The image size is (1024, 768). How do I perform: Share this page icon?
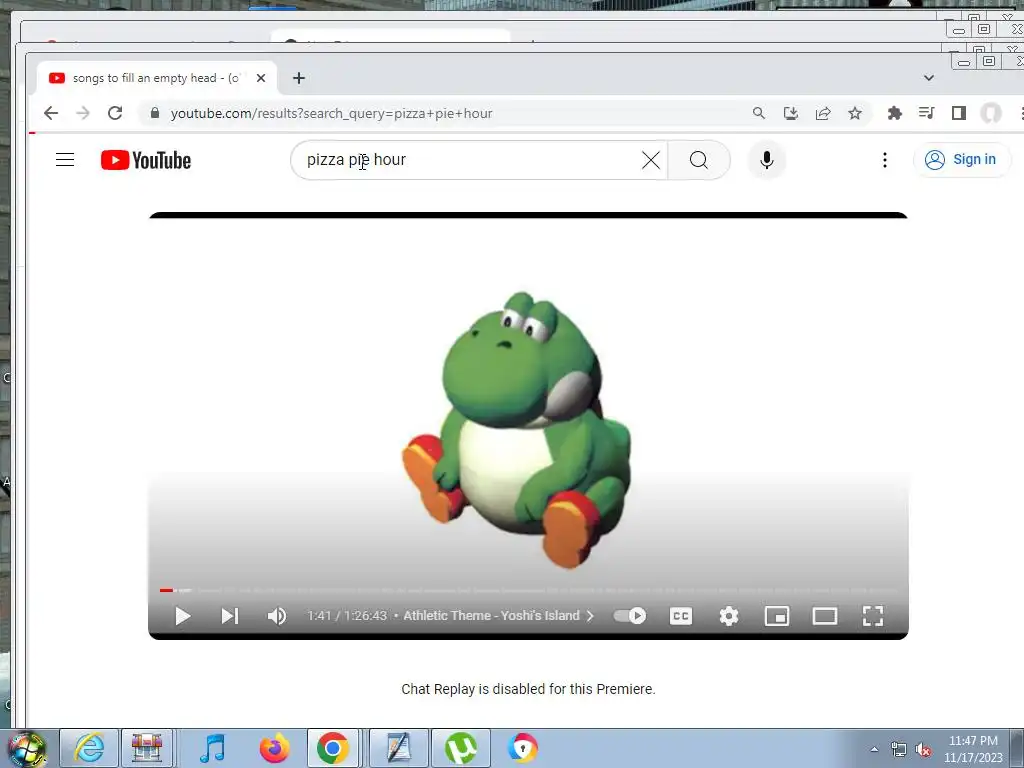(823, 113)
